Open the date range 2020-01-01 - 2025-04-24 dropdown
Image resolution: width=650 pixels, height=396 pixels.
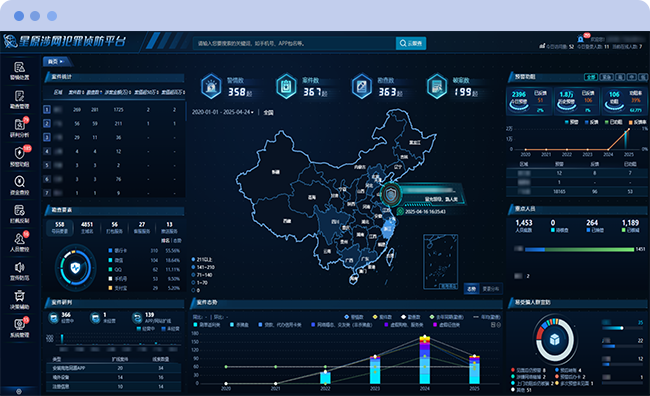(223, 112)
